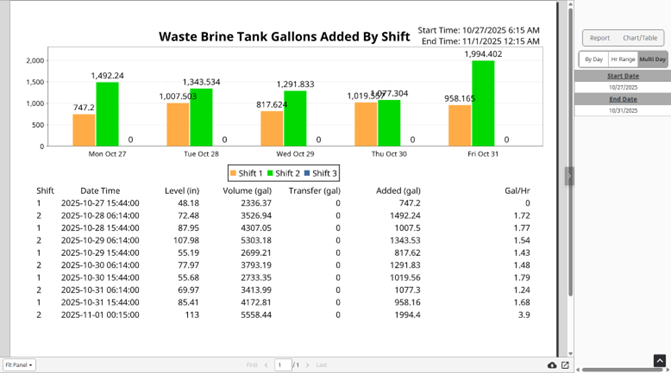Viewport: 671px width, 373px height.
Task: Click the End Date header
Action: [623, 99]
